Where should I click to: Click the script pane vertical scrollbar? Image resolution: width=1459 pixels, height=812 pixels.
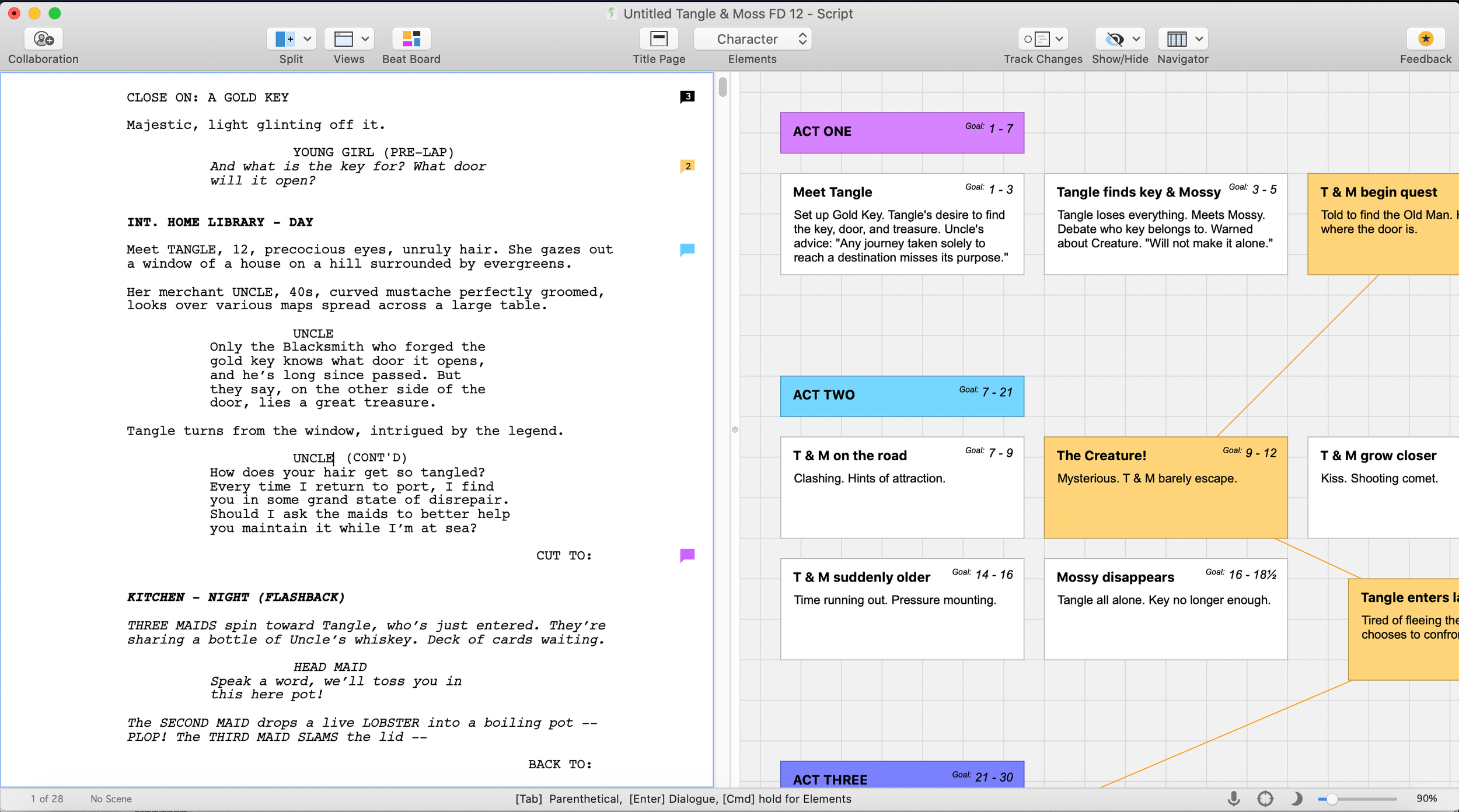(x=723, y=86)
